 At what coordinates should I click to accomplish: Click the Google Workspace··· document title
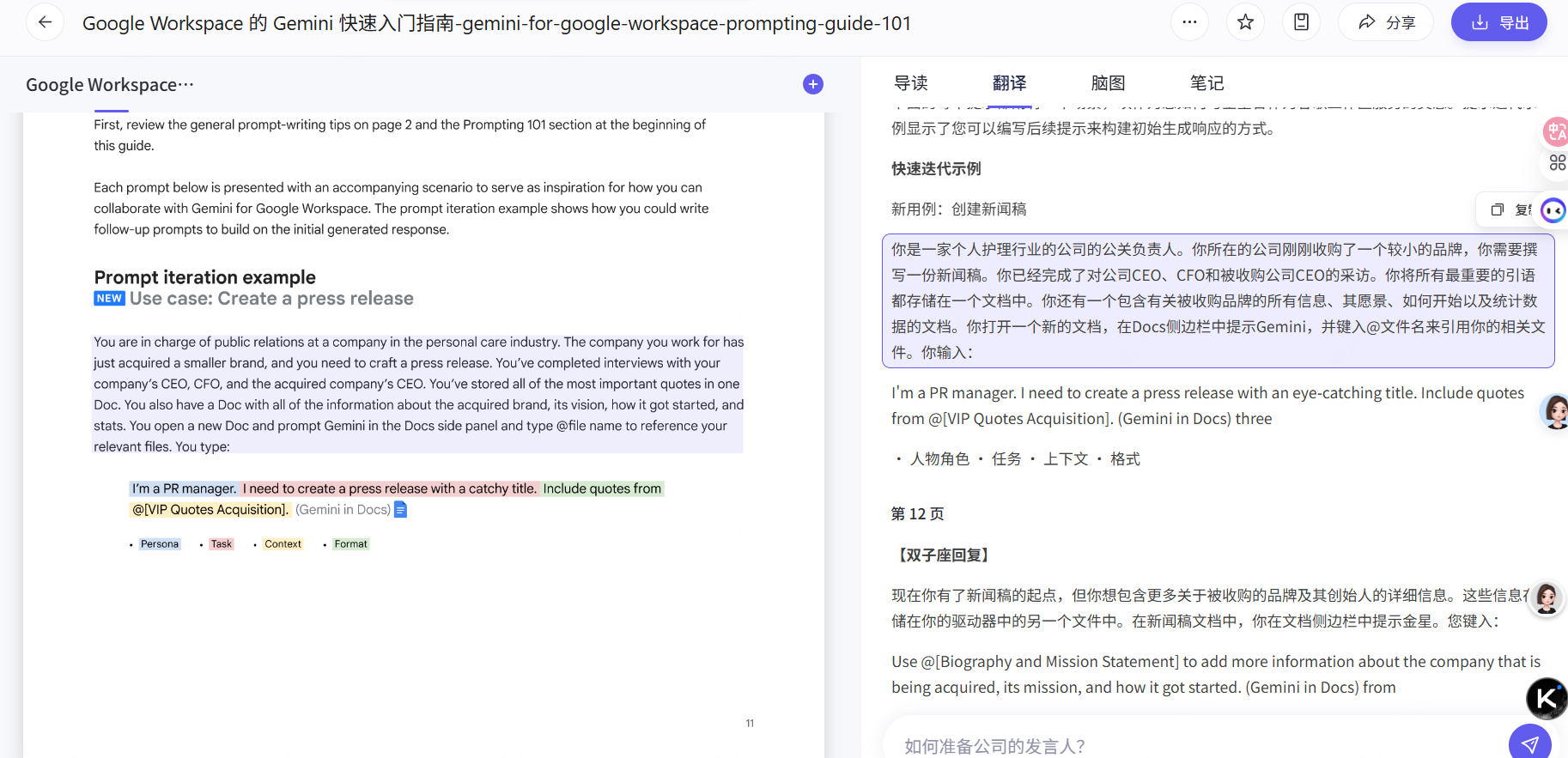[110, 84]
